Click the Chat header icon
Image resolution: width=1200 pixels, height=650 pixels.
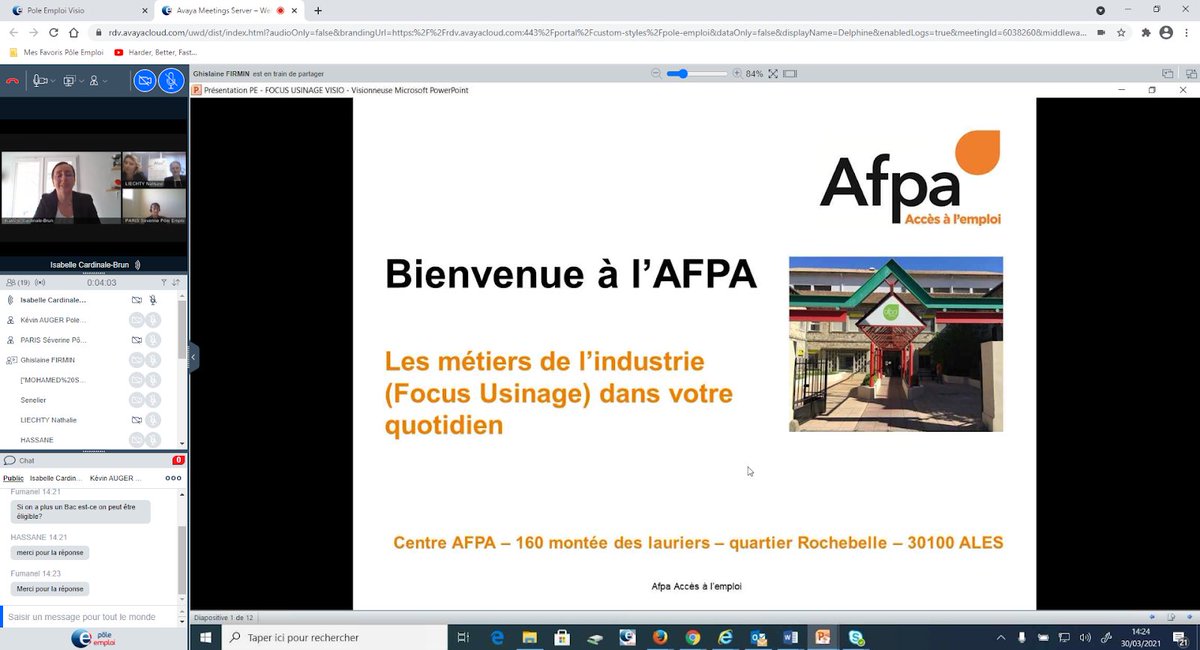(10, 461)
